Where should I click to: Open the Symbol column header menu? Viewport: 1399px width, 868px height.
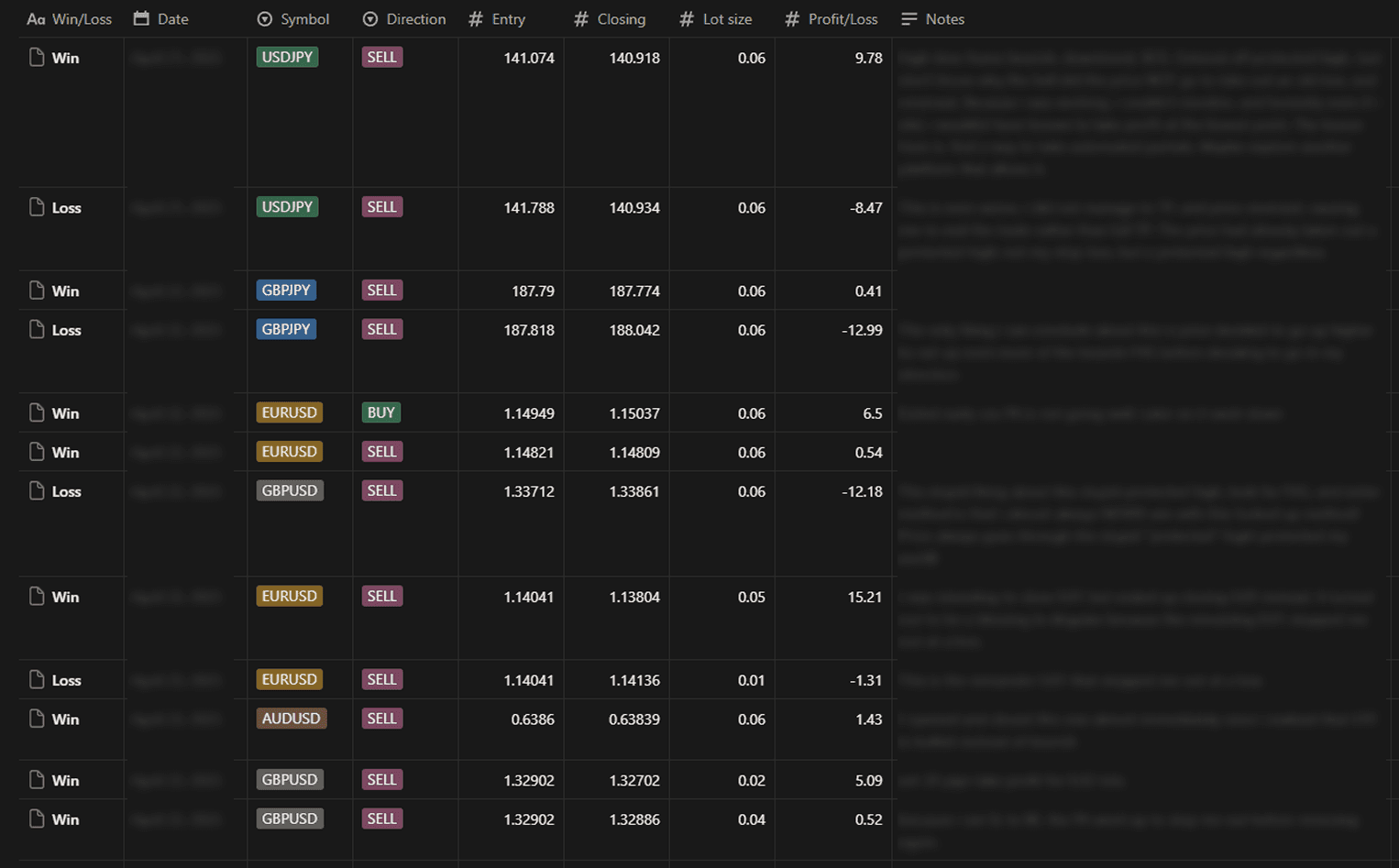(x=293, y=19)
